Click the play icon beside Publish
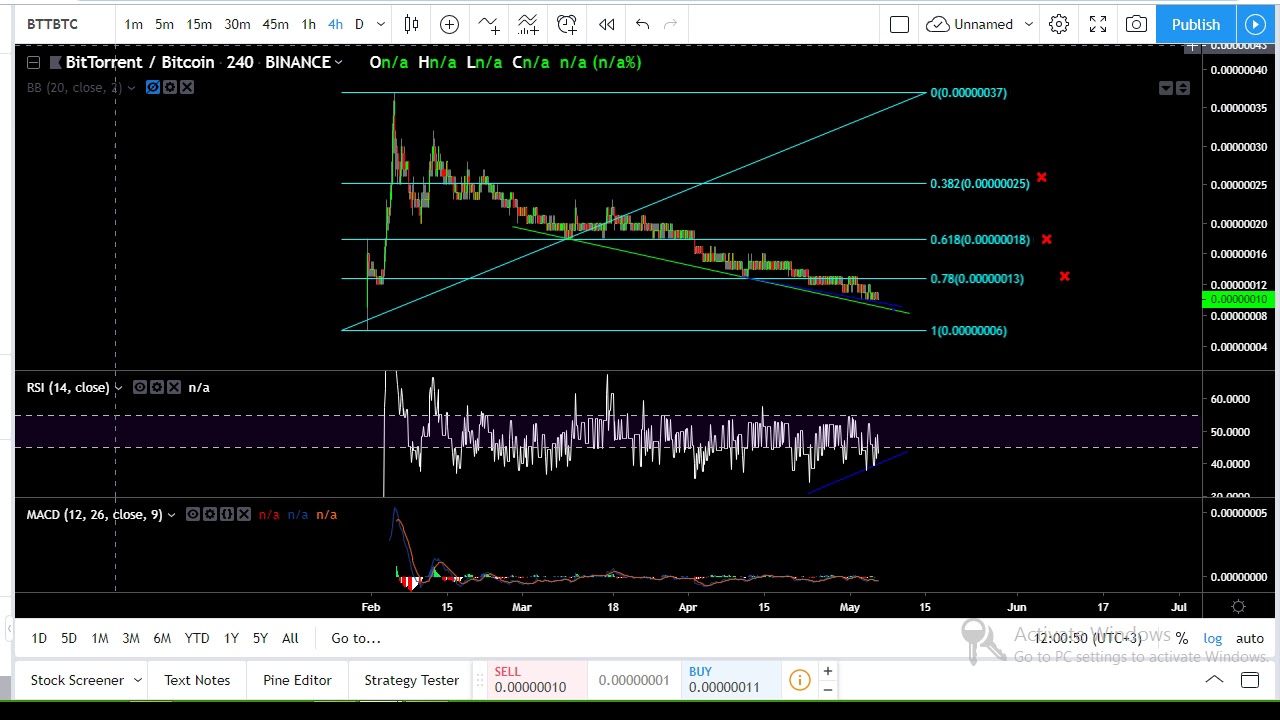The width and height of the screenshot is (1280, 720). point(1255,24)
